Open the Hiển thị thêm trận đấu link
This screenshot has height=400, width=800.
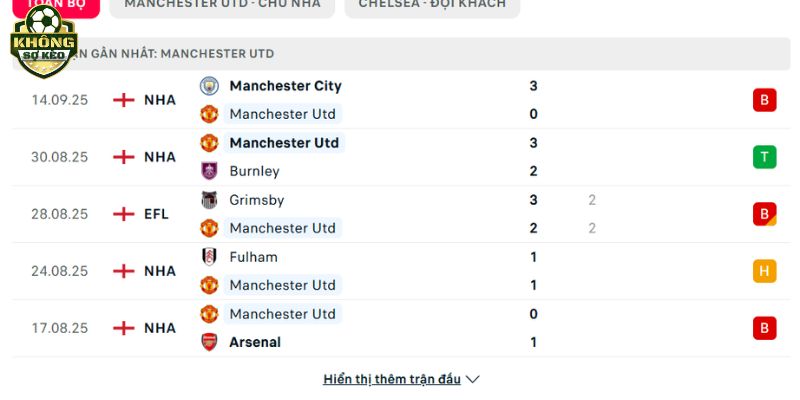[392, 379]
